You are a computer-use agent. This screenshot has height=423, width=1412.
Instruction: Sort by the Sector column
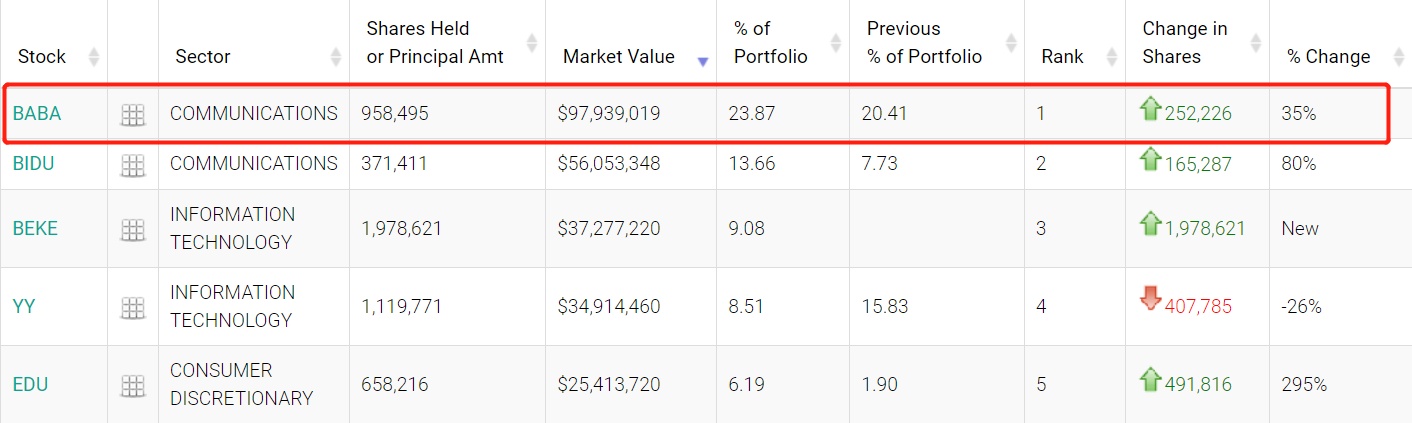(x=202, y=57)
